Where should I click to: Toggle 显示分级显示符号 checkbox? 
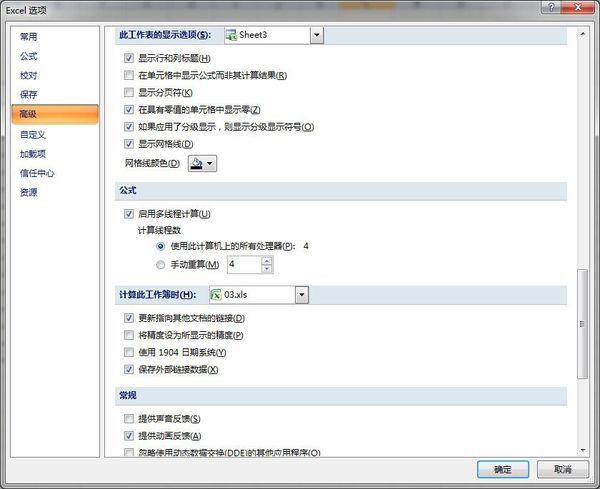129,127
